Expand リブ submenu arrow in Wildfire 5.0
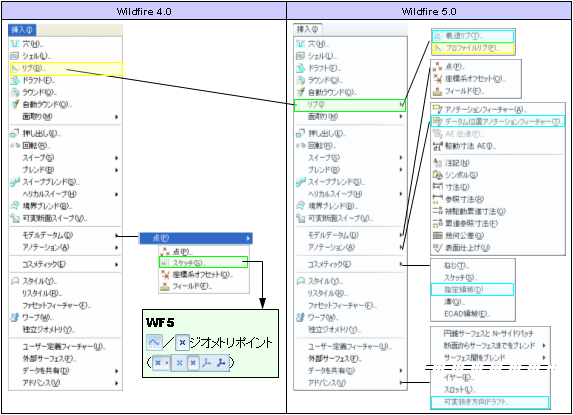 [x=401, y=105]
